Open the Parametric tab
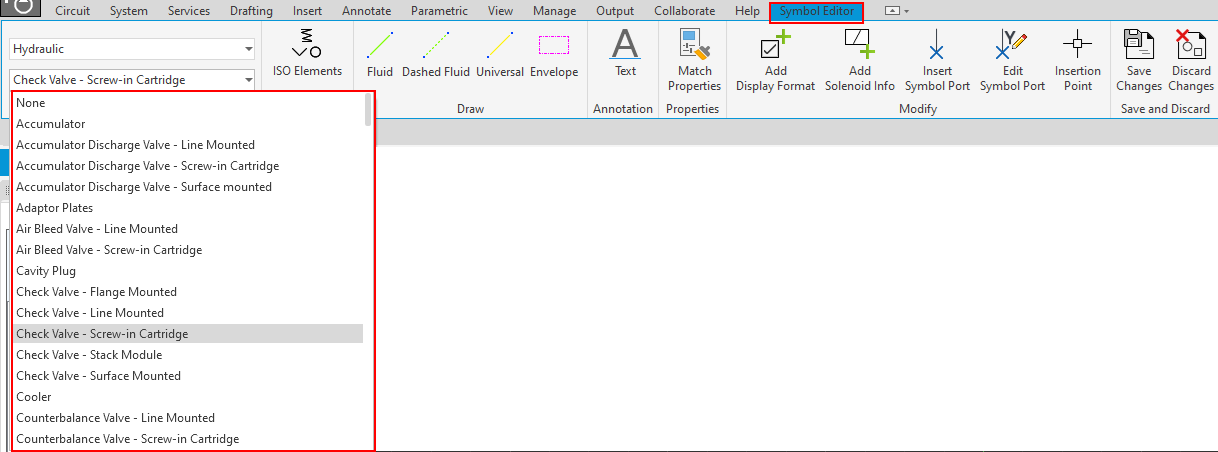This screenshot has height=452, width=1218. 438,11
